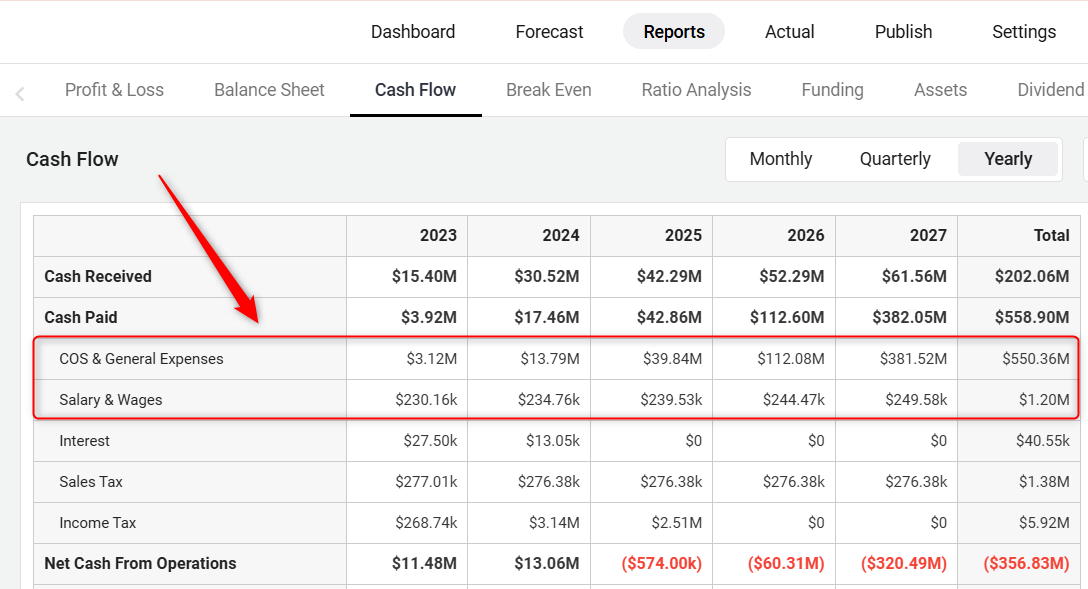The height and width of the screenshot is (589, 1088).
Task: Click the Salary & Wages 2026 value $244.47k
Action: [x=793, y=400]
